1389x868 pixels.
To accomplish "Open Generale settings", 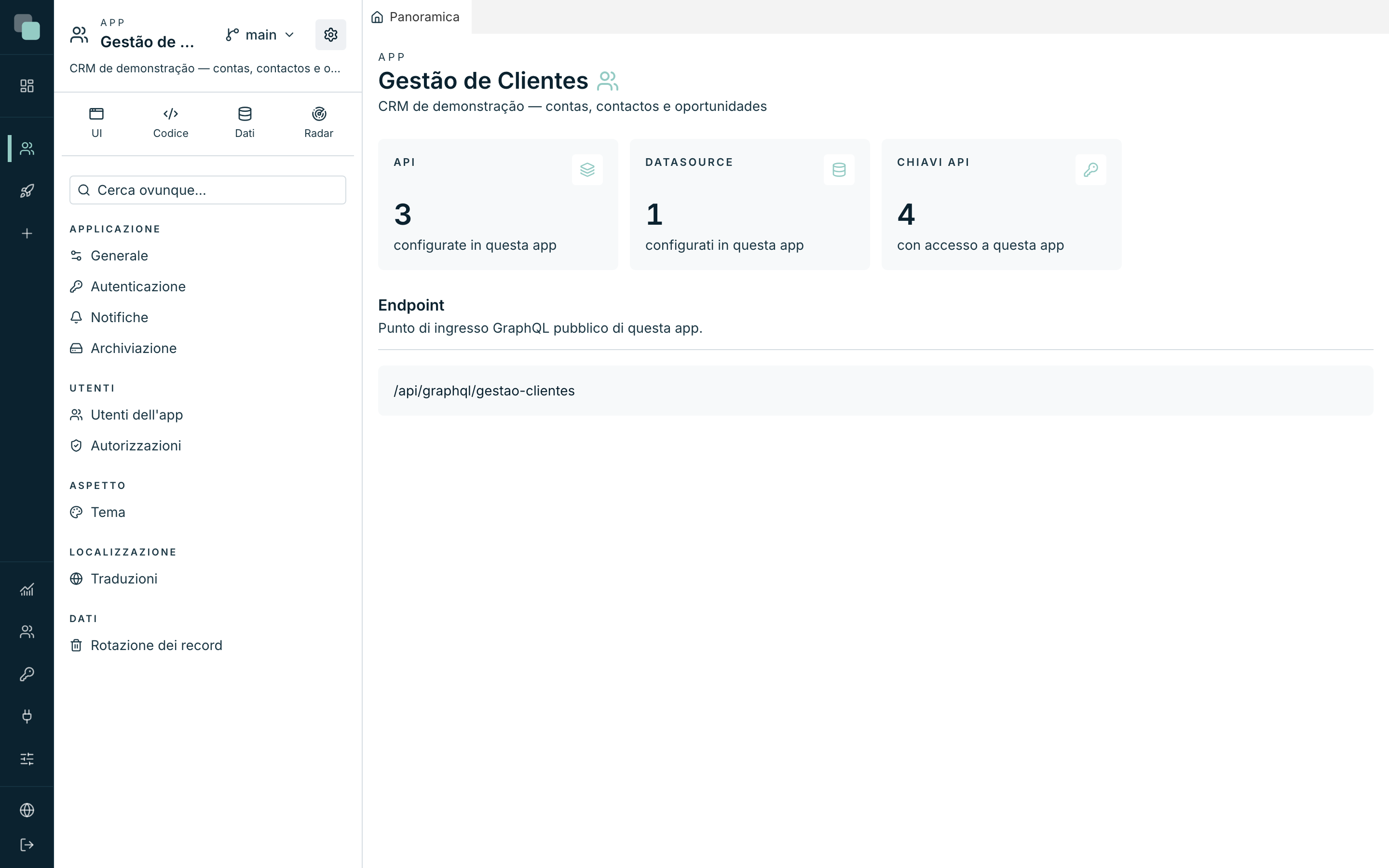I will click(x=208, y=256).
